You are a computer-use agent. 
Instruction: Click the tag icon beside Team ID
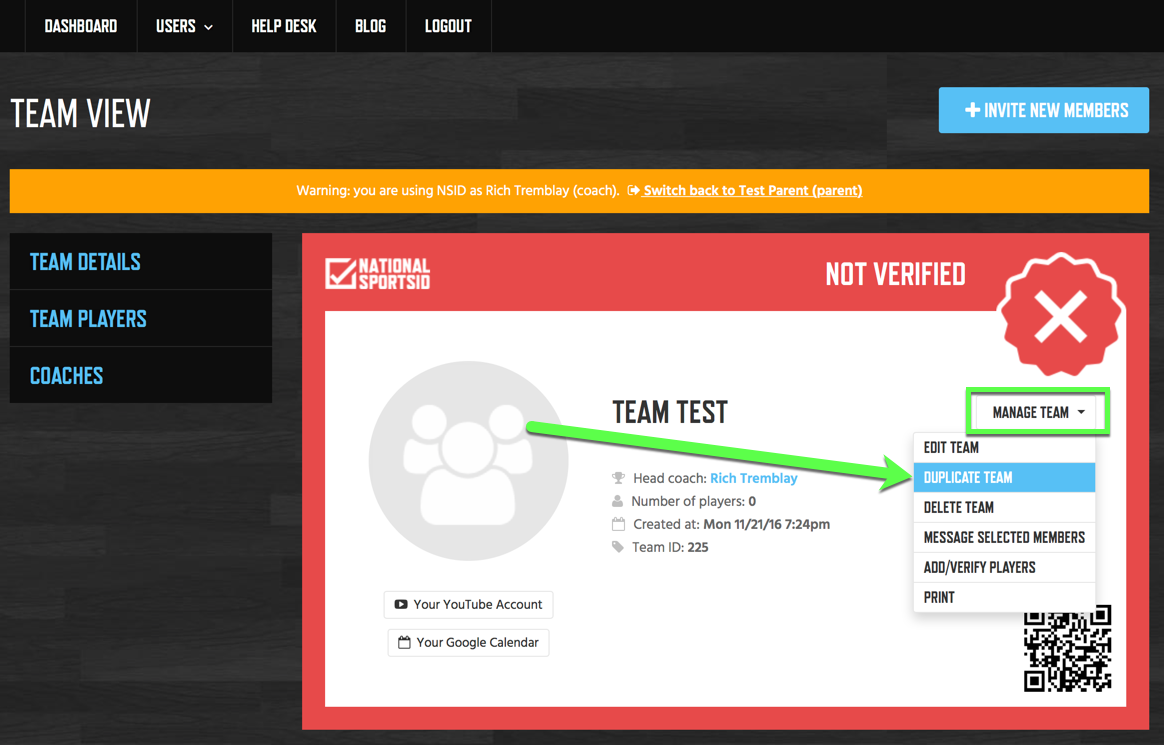618,547
